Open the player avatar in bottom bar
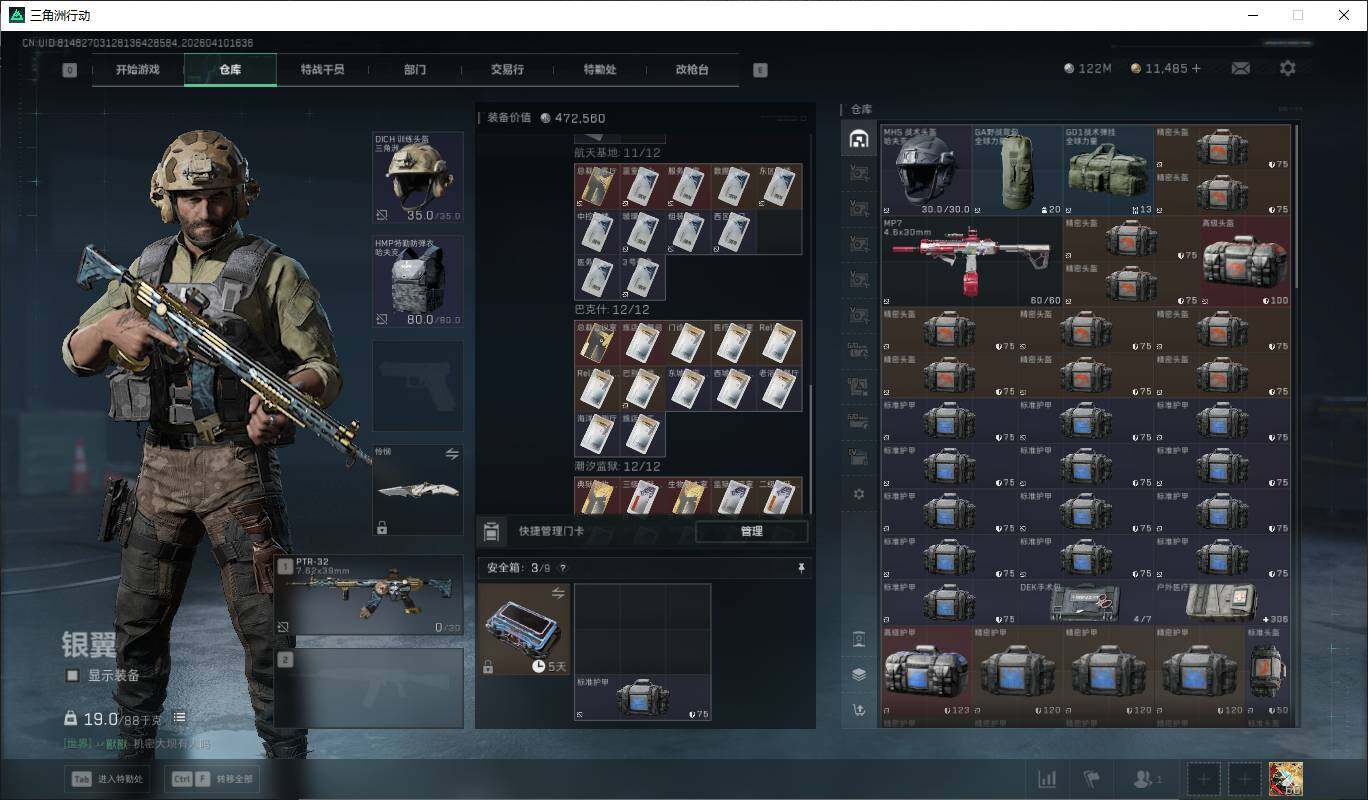This screenshot has width=1368, height=800. pyautogui.click(x=1285, y=778)
